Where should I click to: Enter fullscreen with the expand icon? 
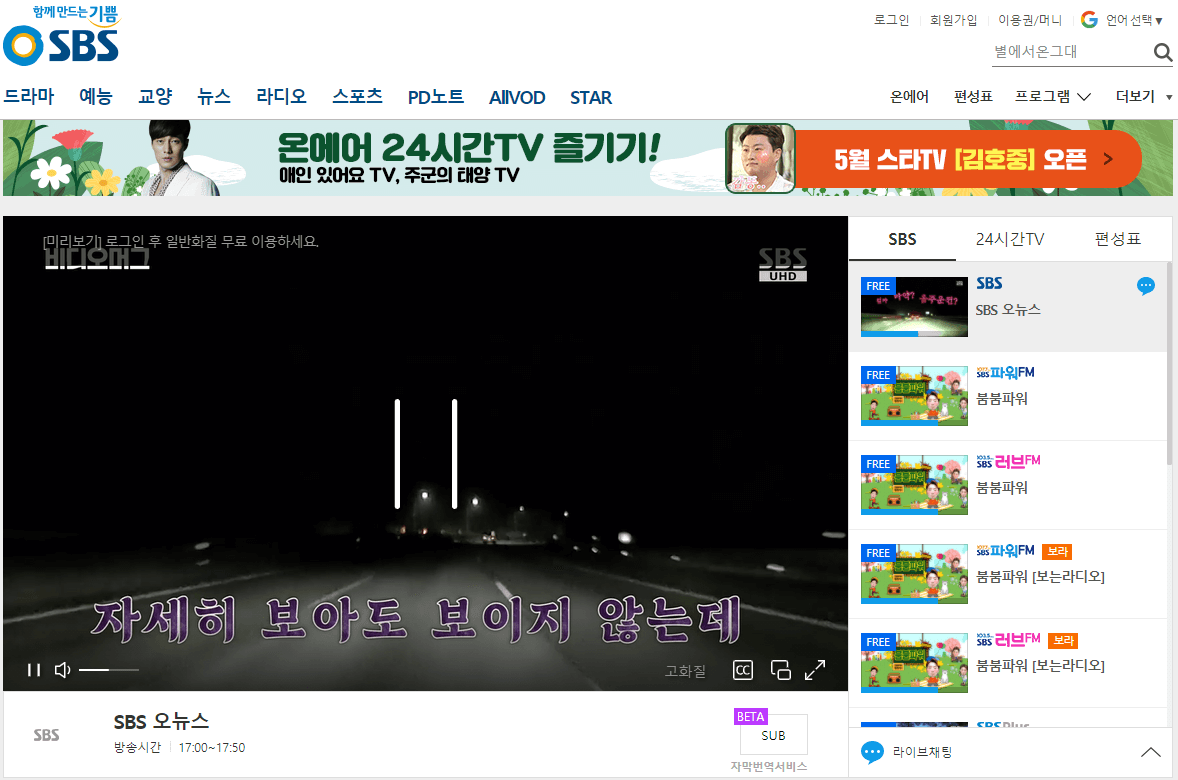(x=815, y=670)
